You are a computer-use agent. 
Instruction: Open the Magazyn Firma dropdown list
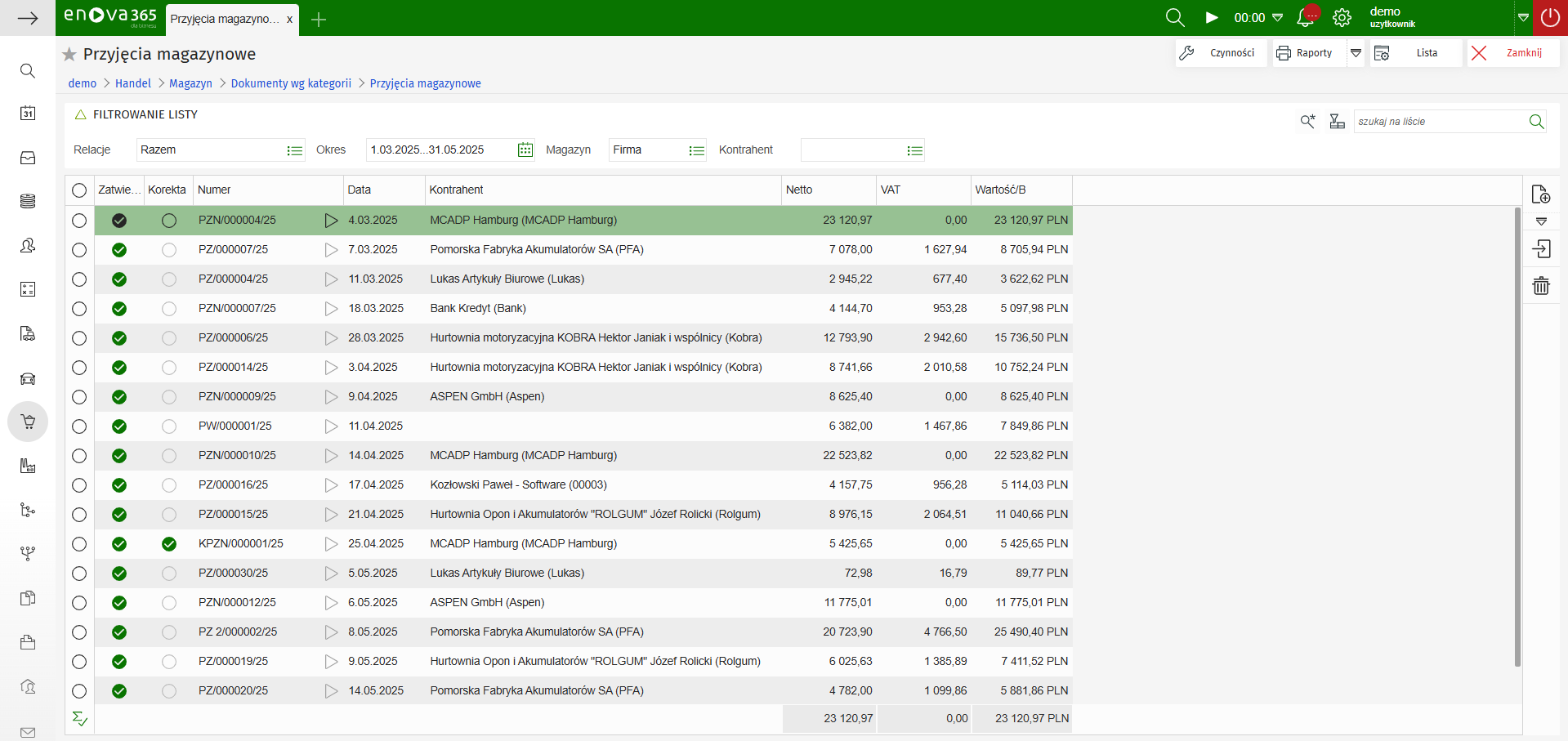click(x=696, y=150)
